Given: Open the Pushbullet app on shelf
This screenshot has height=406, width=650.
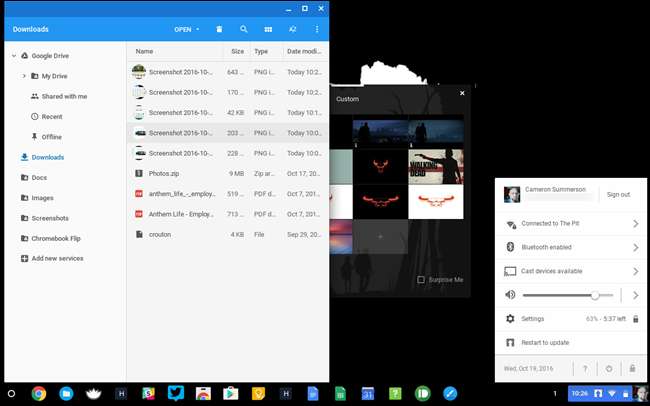Looking at the screenshot, I should pyautogui.click(x=422, y=394).
